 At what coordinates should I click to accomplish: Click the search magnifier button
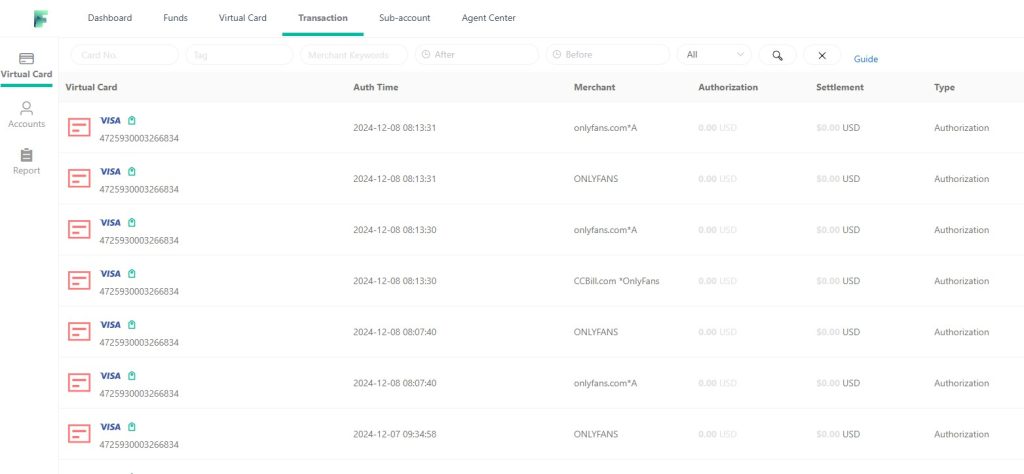(777, 55)
